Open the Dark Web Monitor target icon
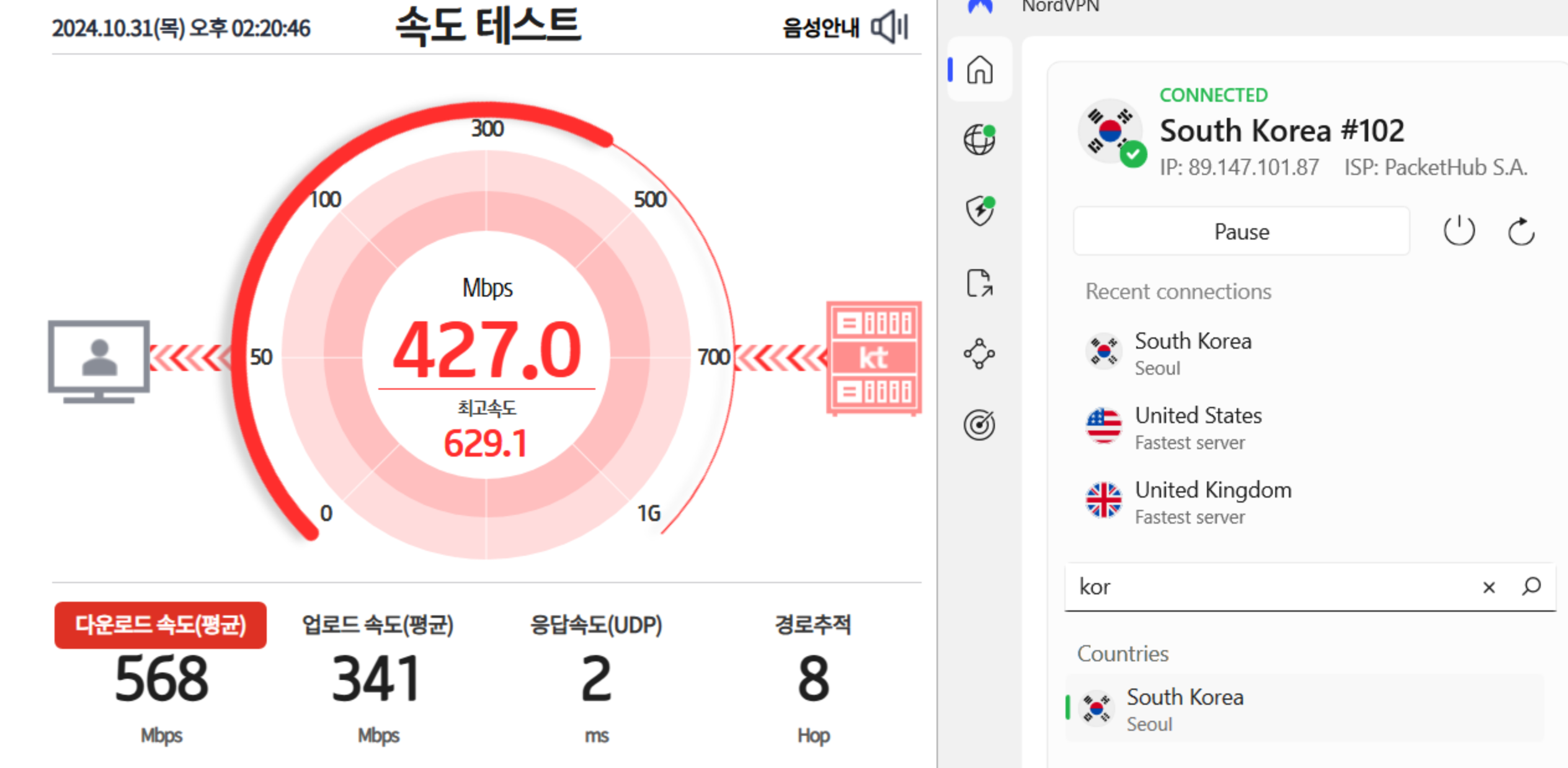1568x768 pixels. [979, 425]
